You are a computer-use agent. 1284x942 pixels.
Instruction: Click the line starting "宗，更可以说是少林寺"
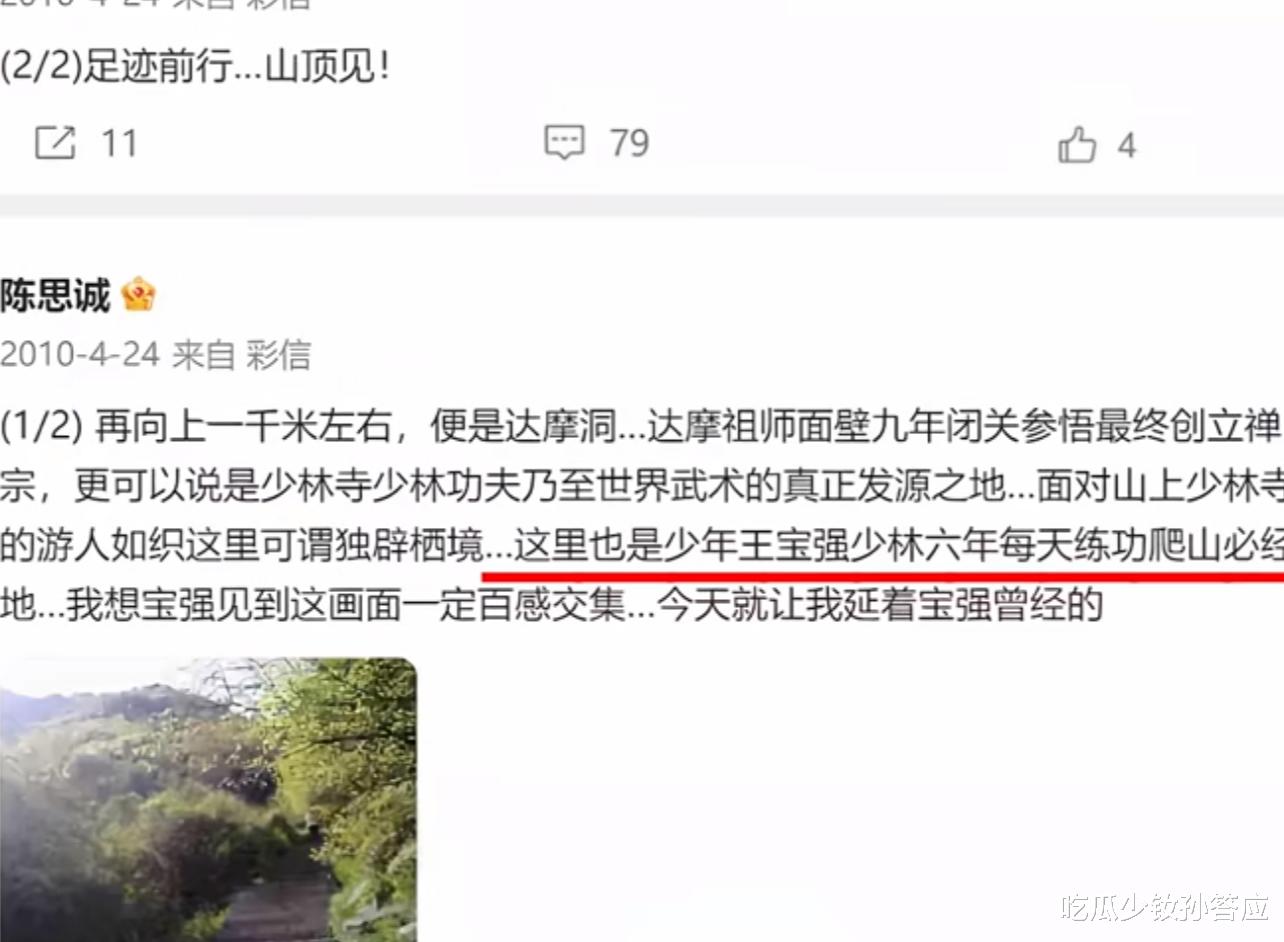tap(642, 489)
